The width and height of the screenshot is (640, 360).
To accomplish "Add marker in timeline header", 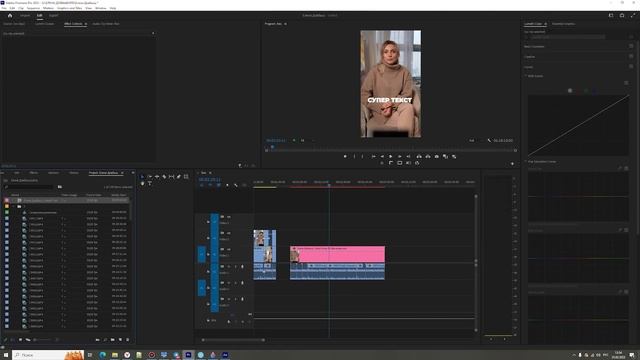I will (x=227, y=185).
